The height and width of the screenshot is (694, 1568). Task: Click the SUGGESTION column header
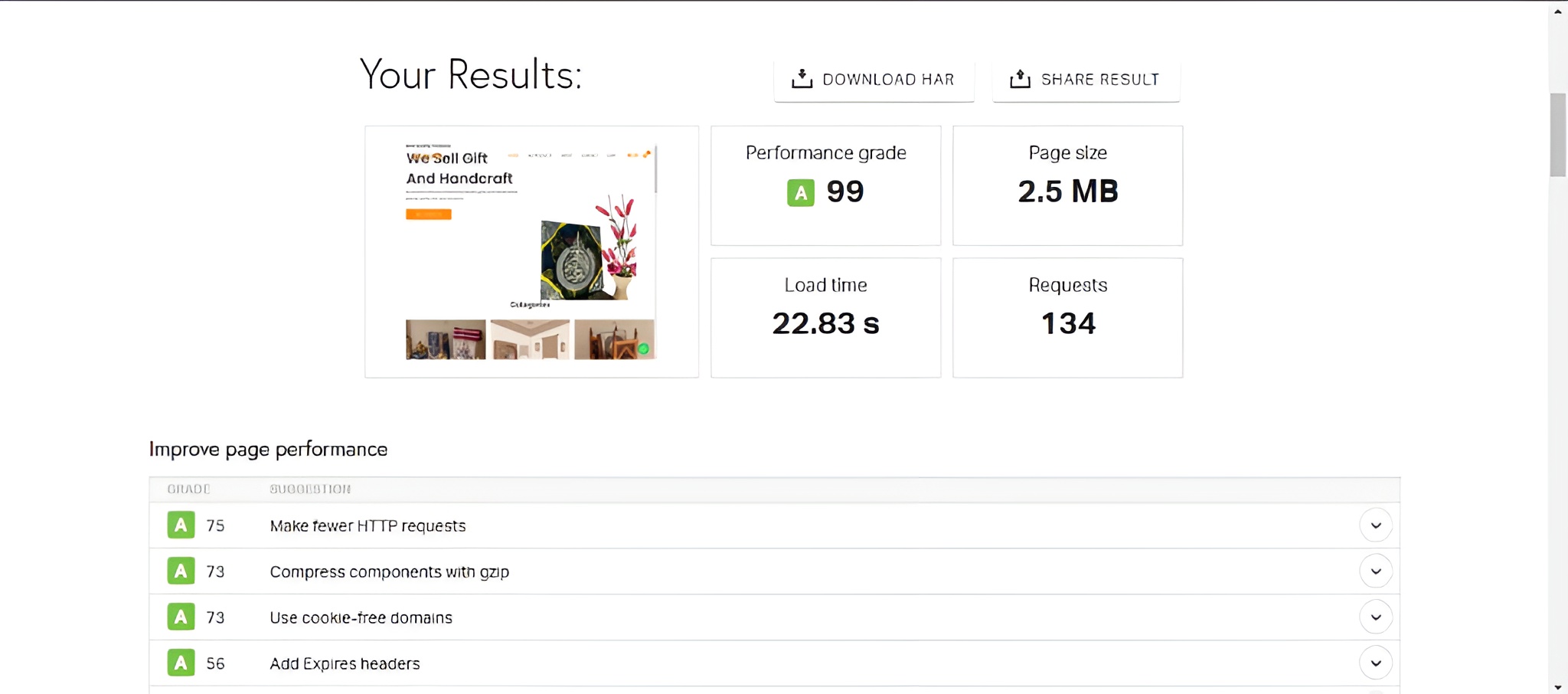(310, 488)
